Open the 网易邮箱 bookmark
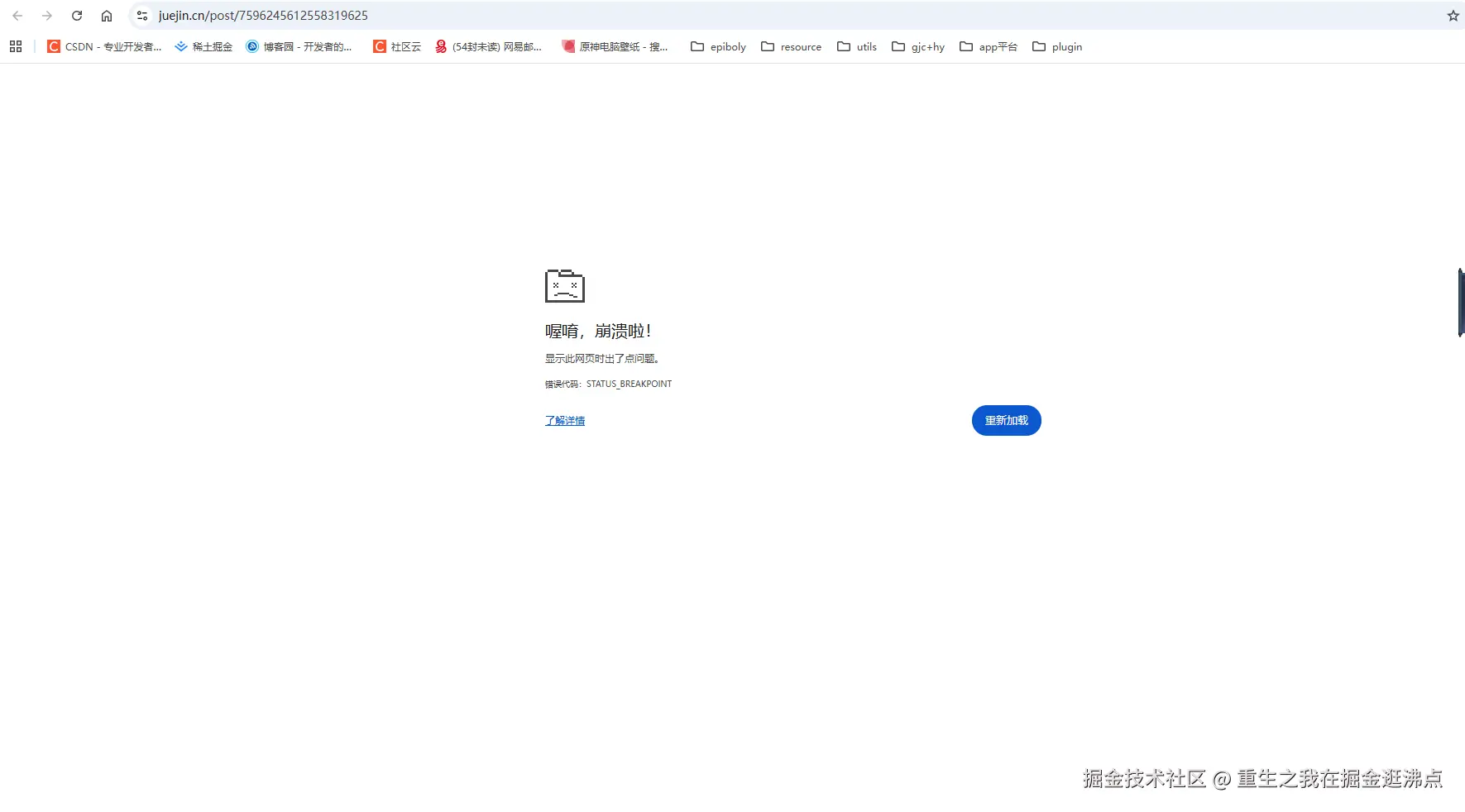Viewport: 1465px width, 812px height. [x=489, y=46]
